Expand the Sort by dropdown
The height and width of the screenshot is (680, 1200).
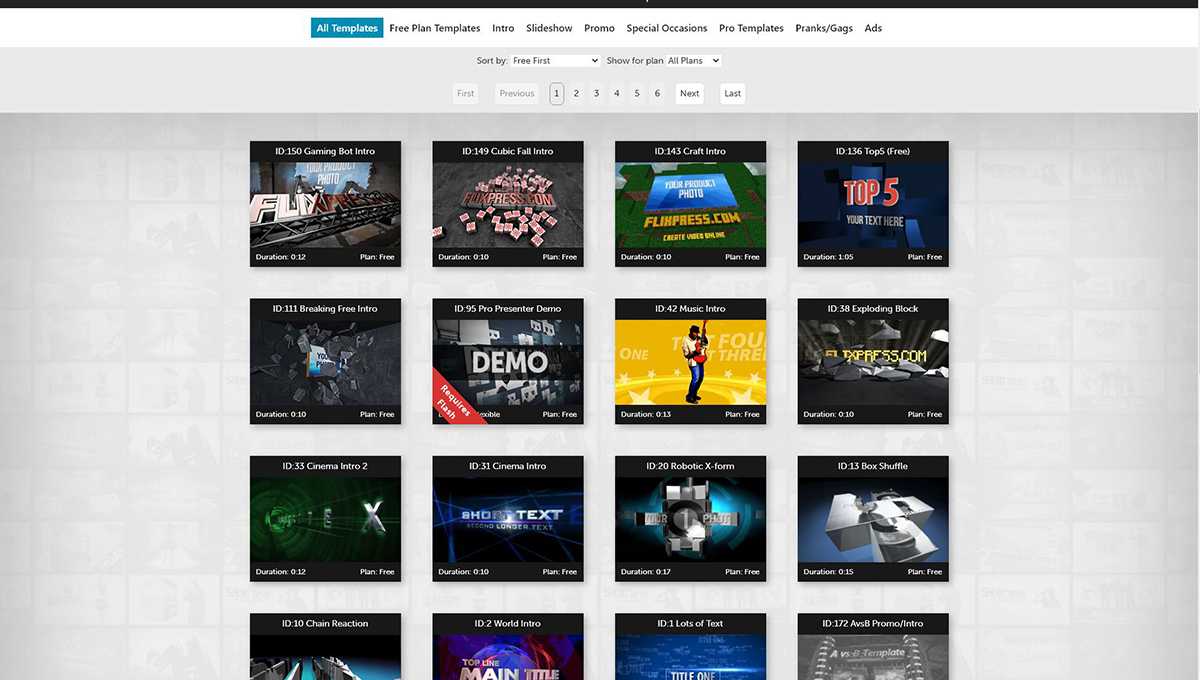coord(554,61)
